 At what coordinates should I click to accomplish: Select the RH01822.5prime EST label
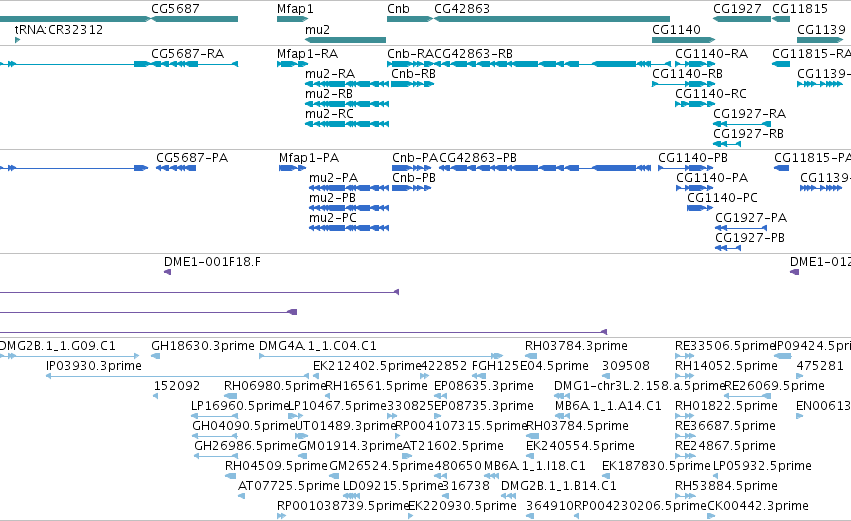(x=726, y=406)
